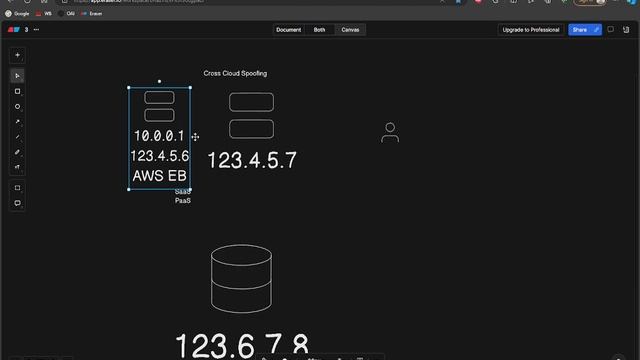Open Eraser bookmark in bookmarks bar
The width and height of the screenshot is (640, 360).
click(x=92, y=13)
